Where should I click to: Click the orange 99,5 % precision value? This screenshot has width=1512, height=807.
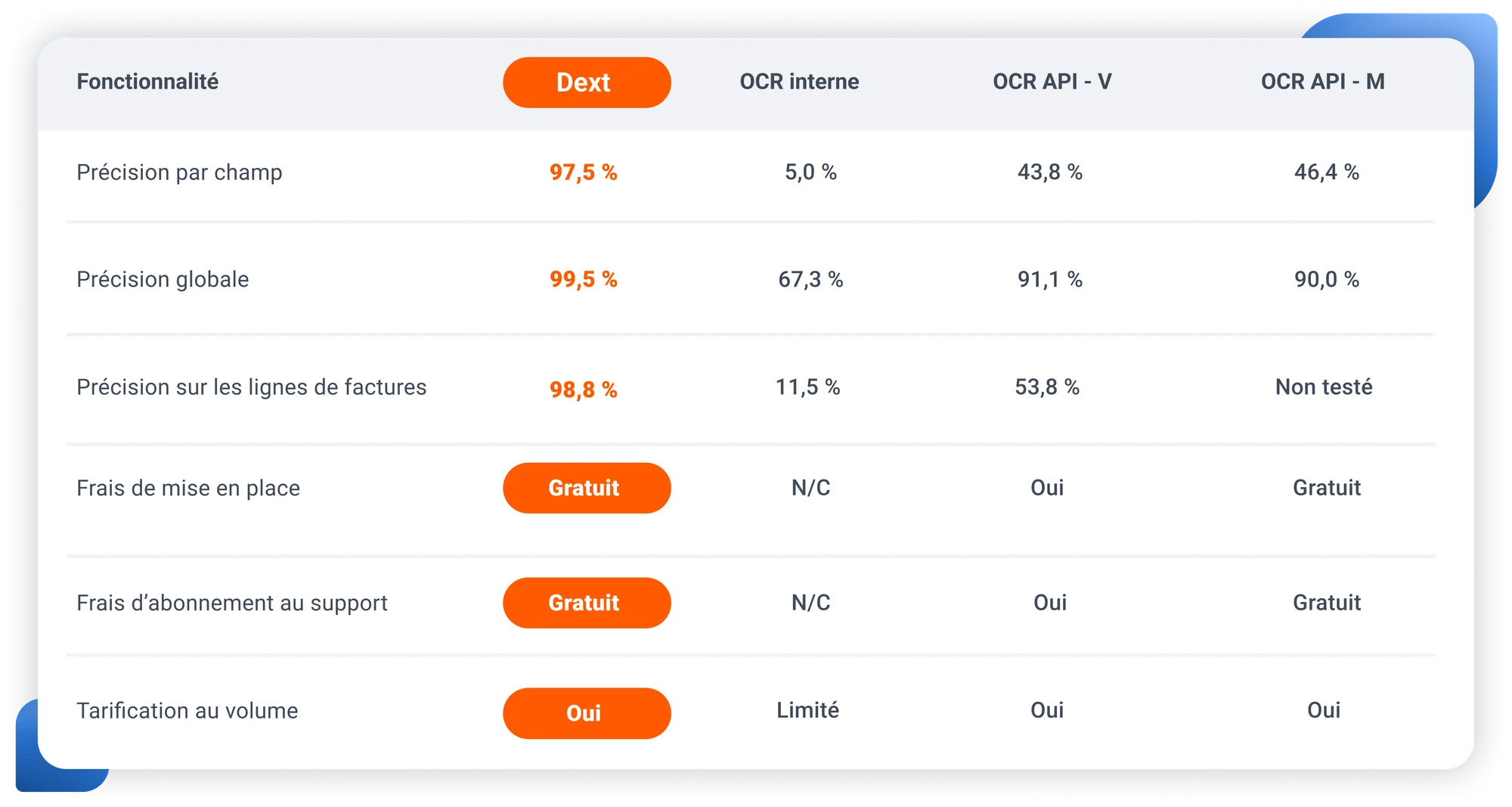tap(583, 280)
